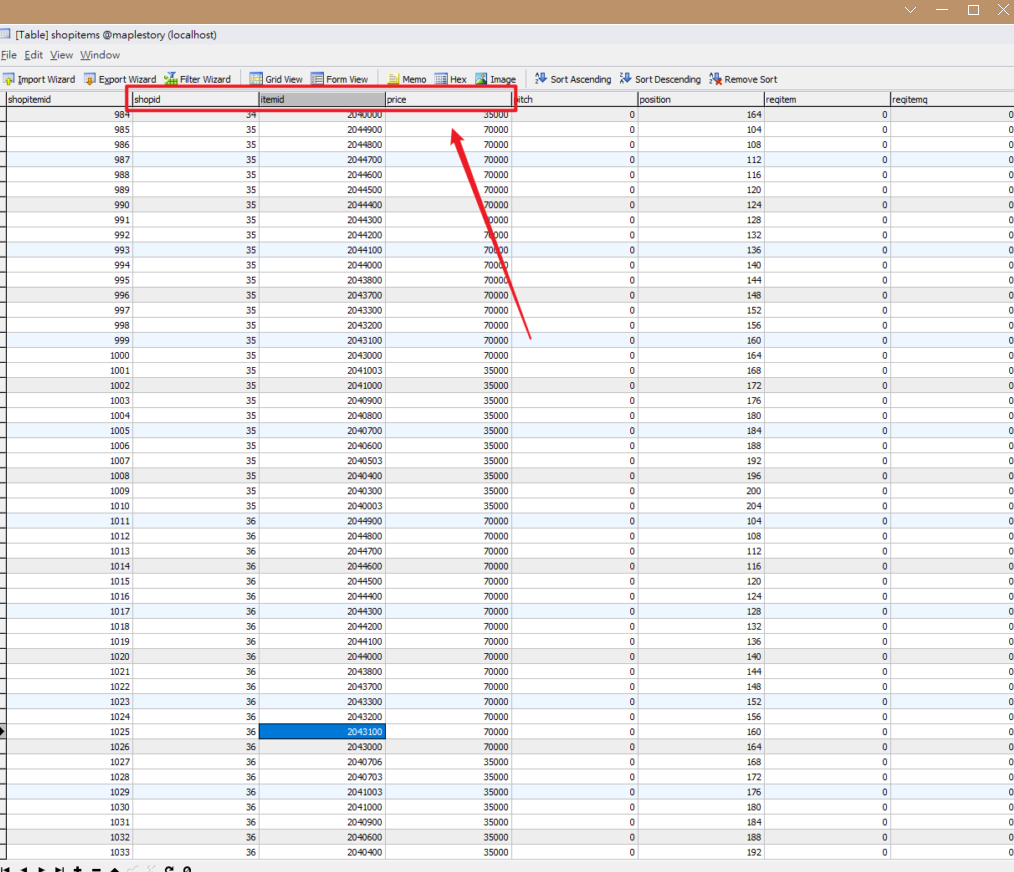
Task: Jump to last record in navigation bar
Action: pyautogui.click(x=59, y=869)
